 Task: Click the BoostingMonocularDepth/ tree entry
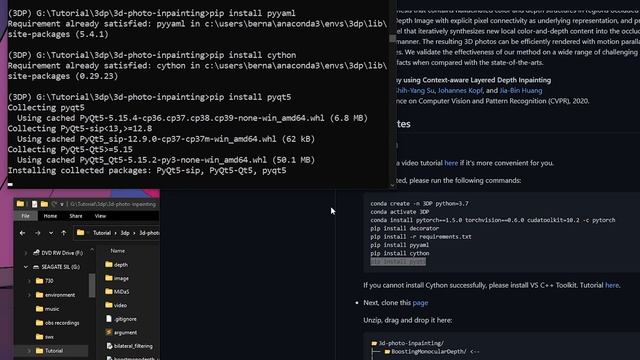[429, 352]
